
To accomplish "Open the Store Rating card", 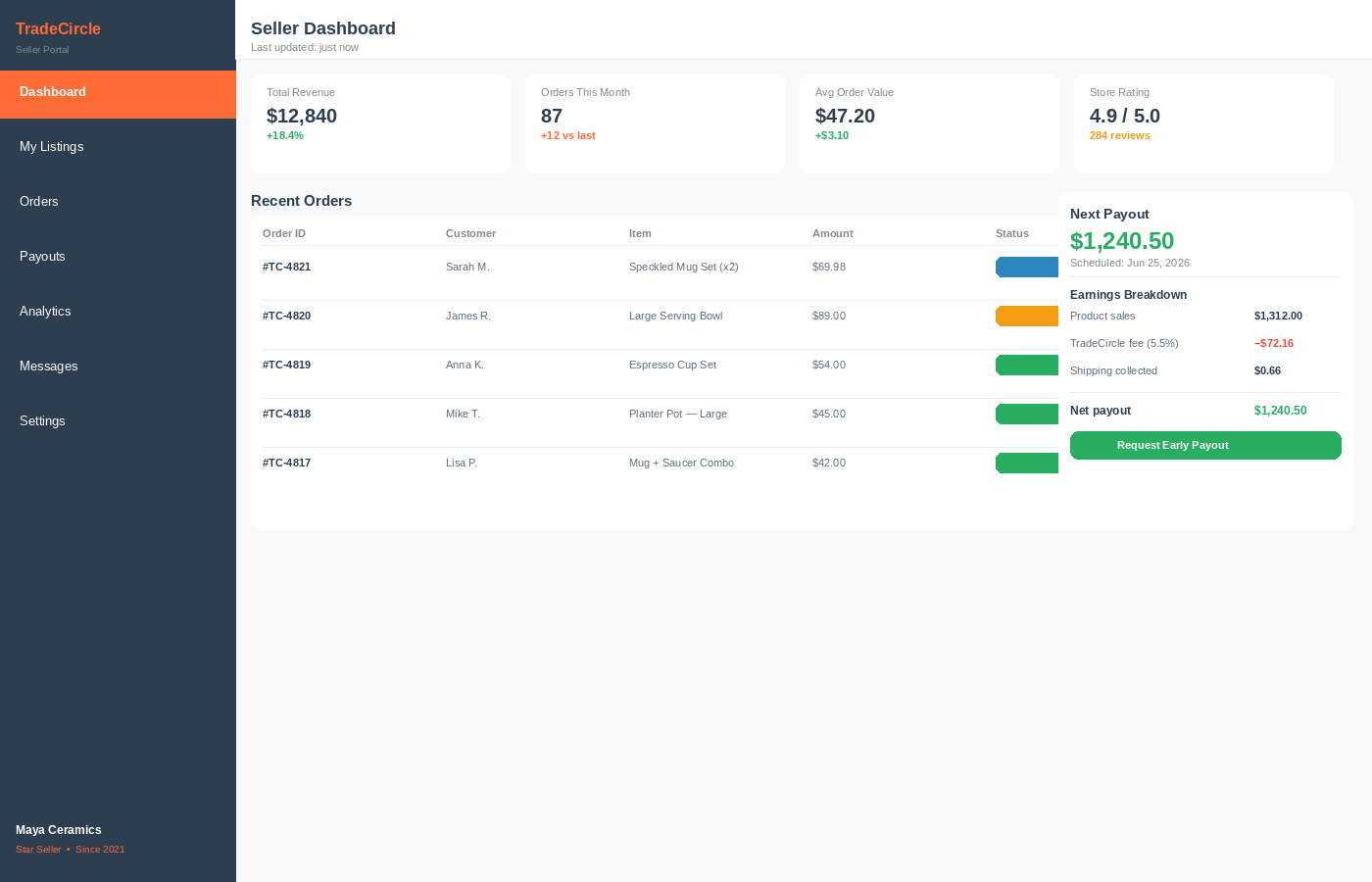I will 1203,123.
